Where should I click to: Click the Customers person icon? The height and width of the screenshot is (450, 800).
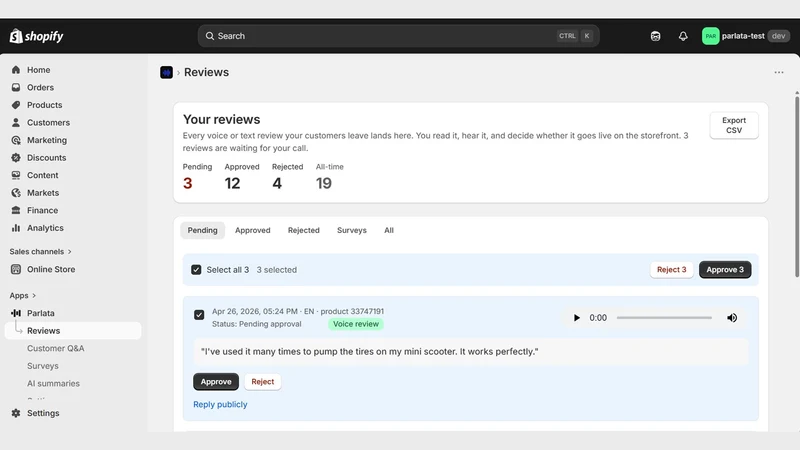(16, 122)
